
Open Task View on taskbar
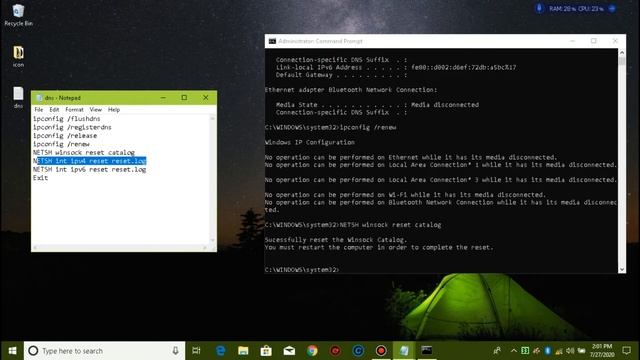196,351
